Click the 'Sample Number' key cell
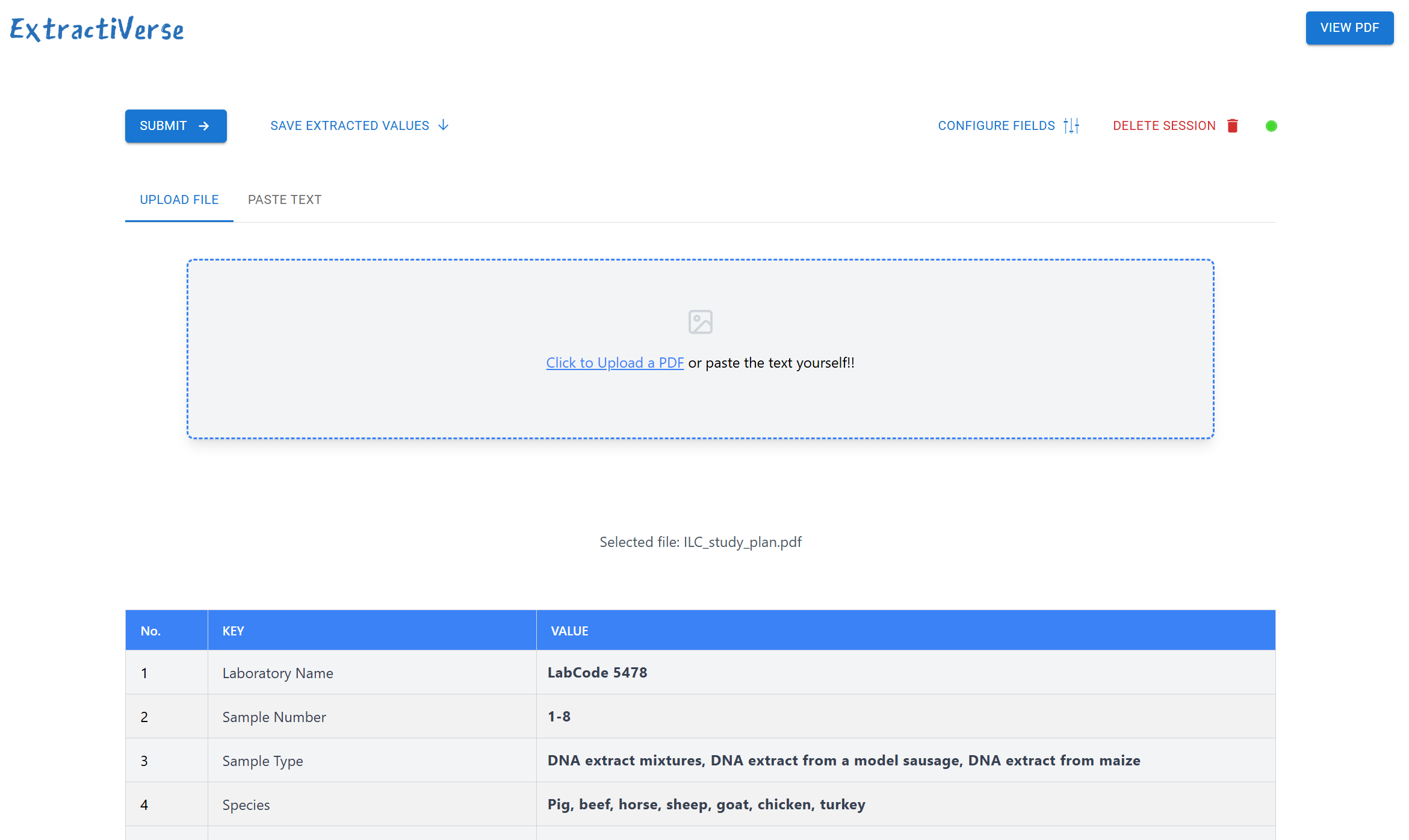This screenshot has width=1409, height=840. [x=372, y=717]
